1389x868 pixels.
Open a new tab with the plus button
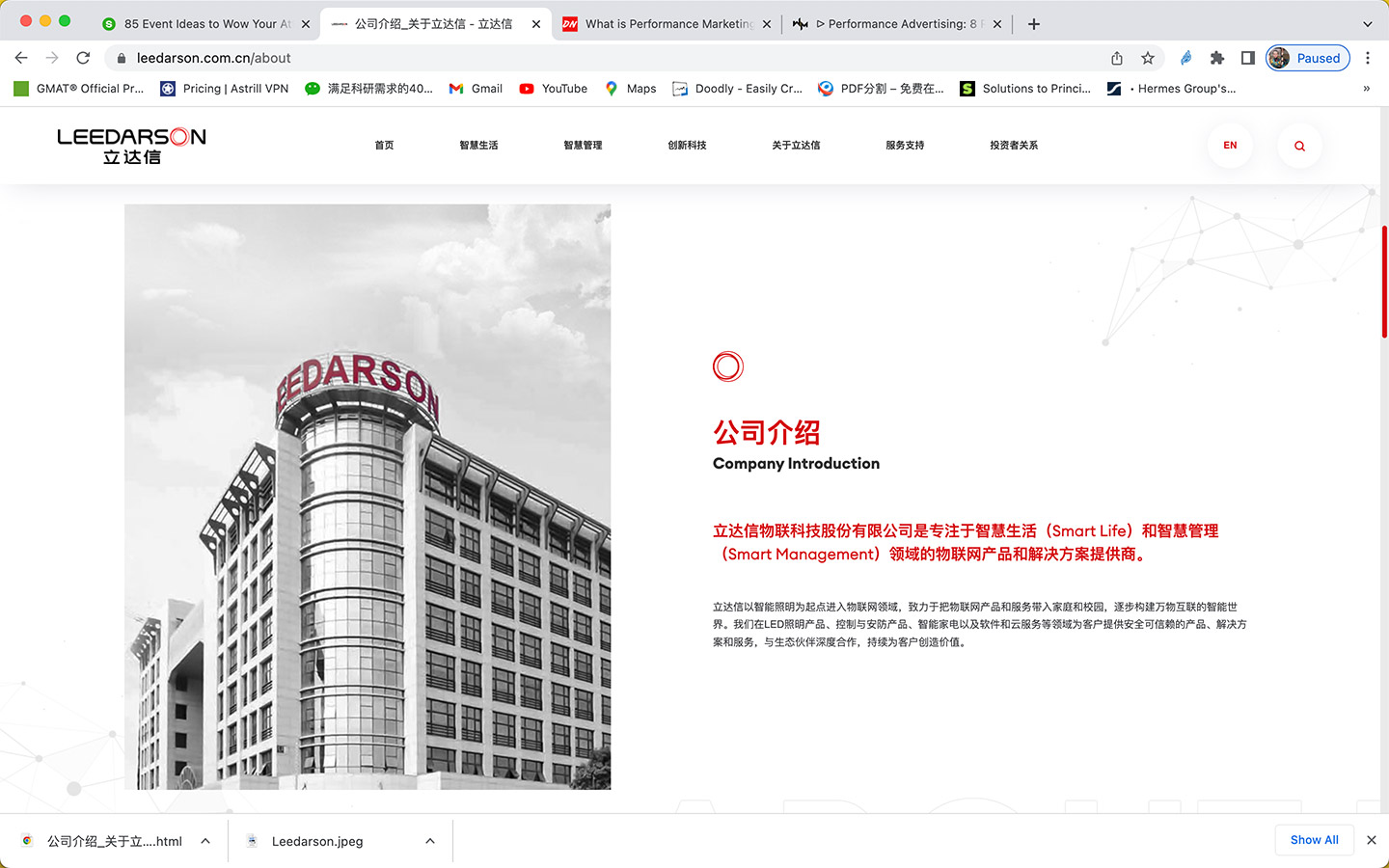pyautogui.click(x=1034, y=24)
